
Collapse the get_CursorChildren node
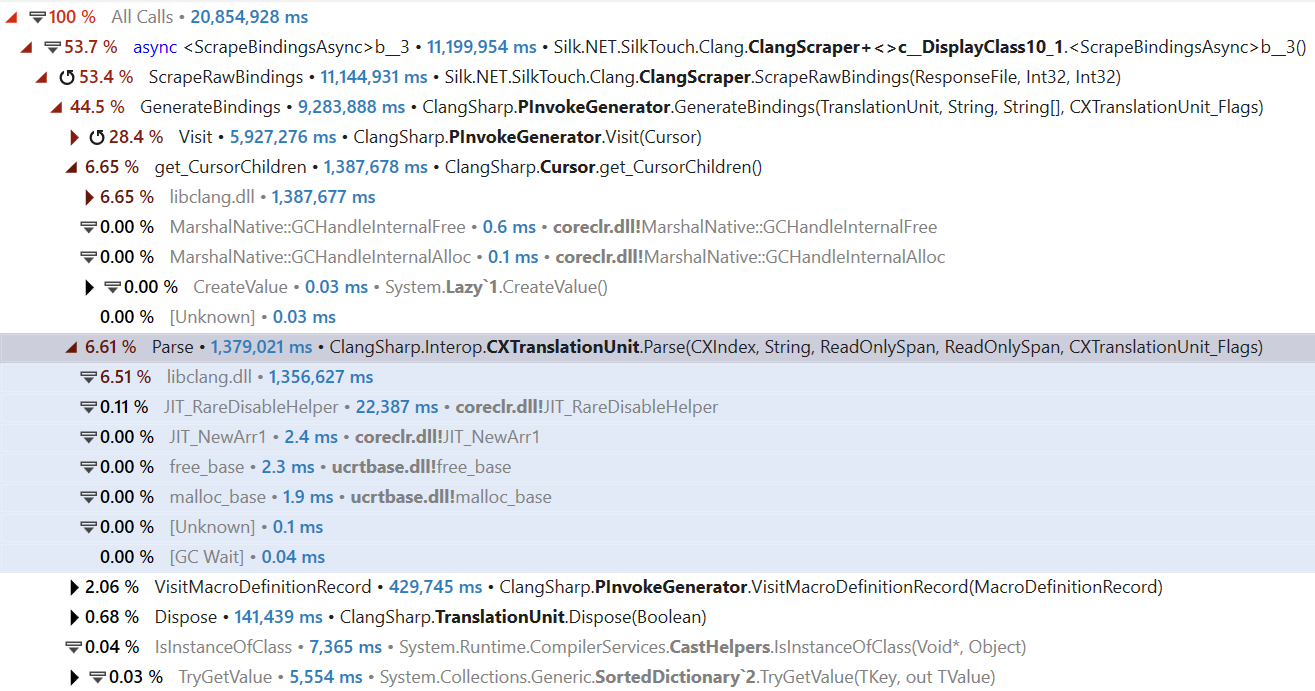pyautogui.click(x=72, y=167)
